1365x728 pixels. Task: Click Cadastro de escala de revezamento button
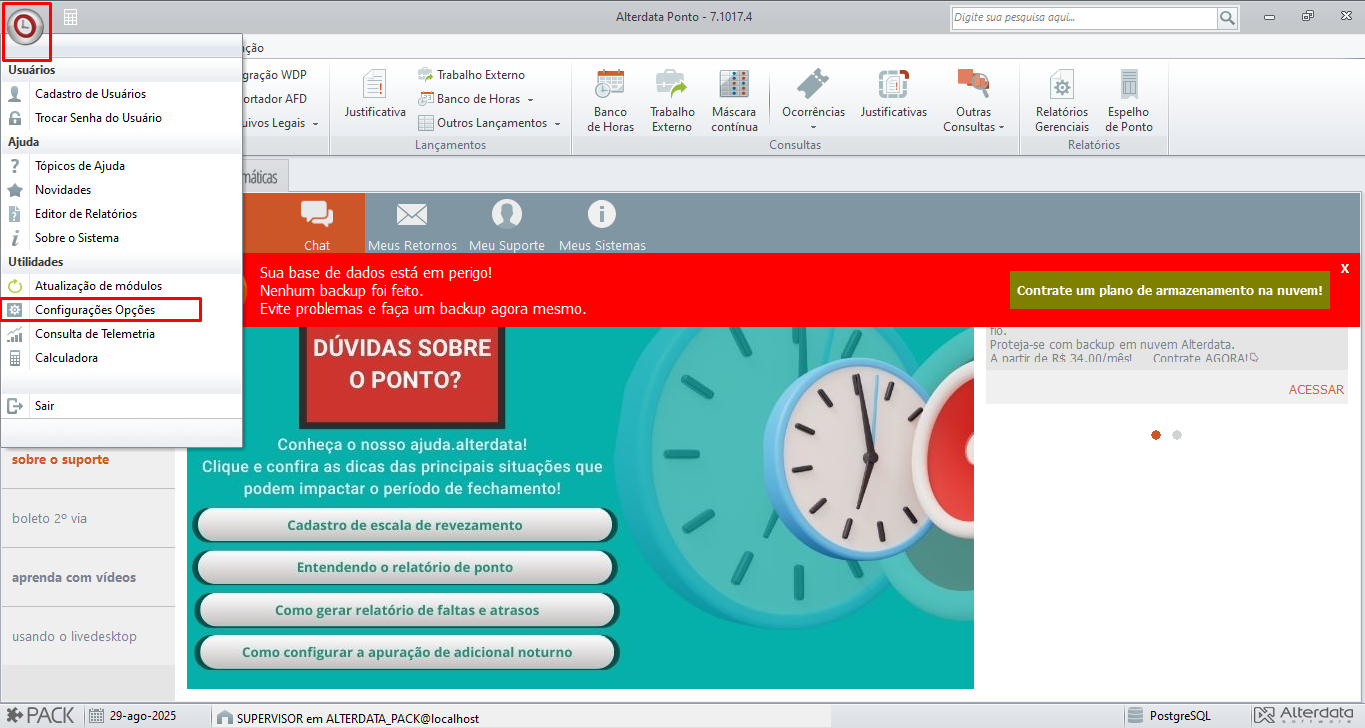pyautogui.click(x=404, y=525)
